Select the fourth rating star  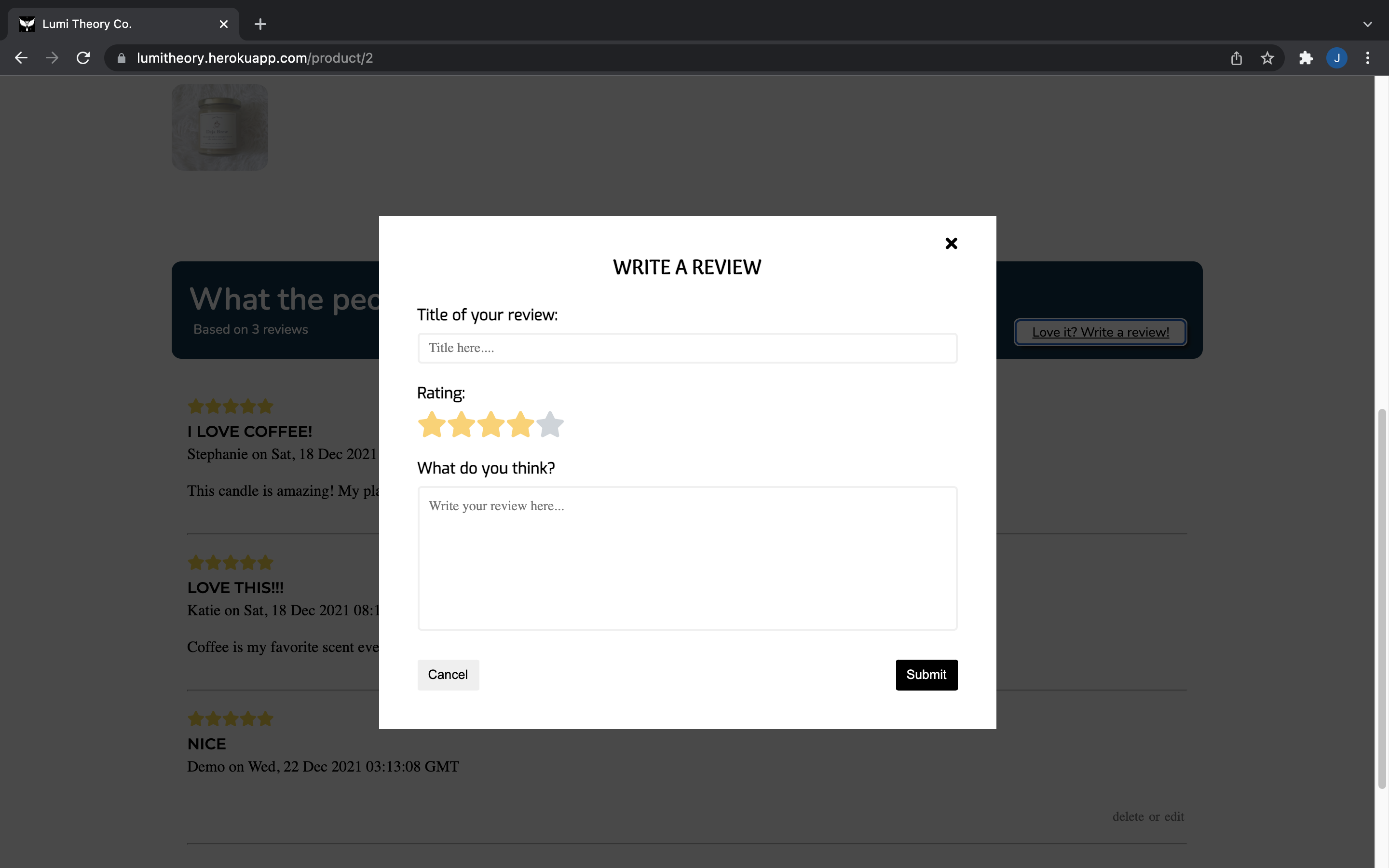coord(520,425)
